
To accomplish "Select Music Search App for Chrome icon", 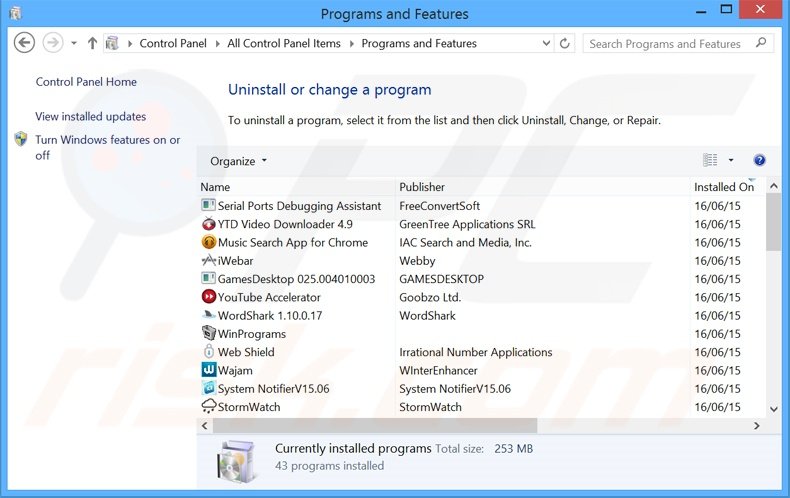I will pyautogui.click(x=208, y=242).
